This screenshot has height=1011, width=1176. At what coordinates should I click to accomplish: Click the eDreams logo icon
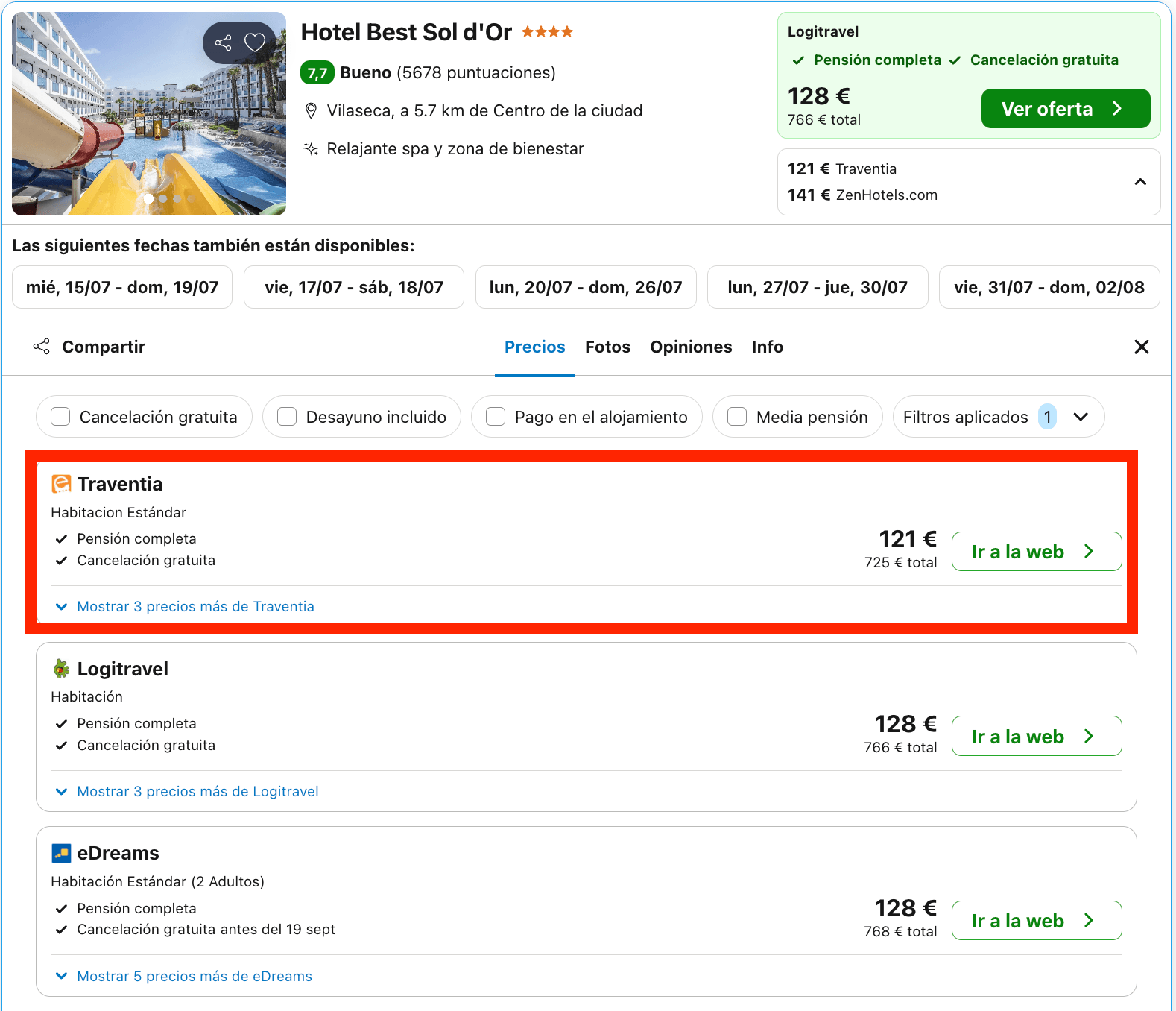coord(61,853)
